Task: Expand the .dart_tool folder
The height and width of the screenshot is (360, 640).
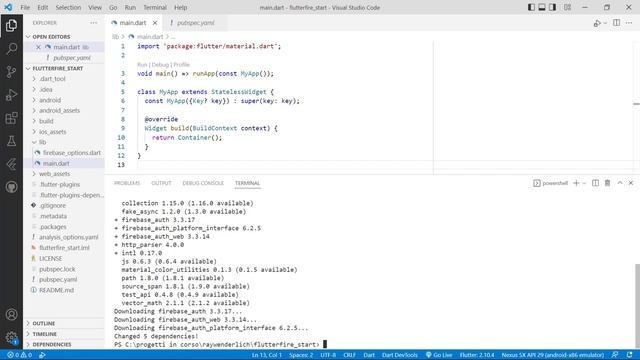Action: 64,79
